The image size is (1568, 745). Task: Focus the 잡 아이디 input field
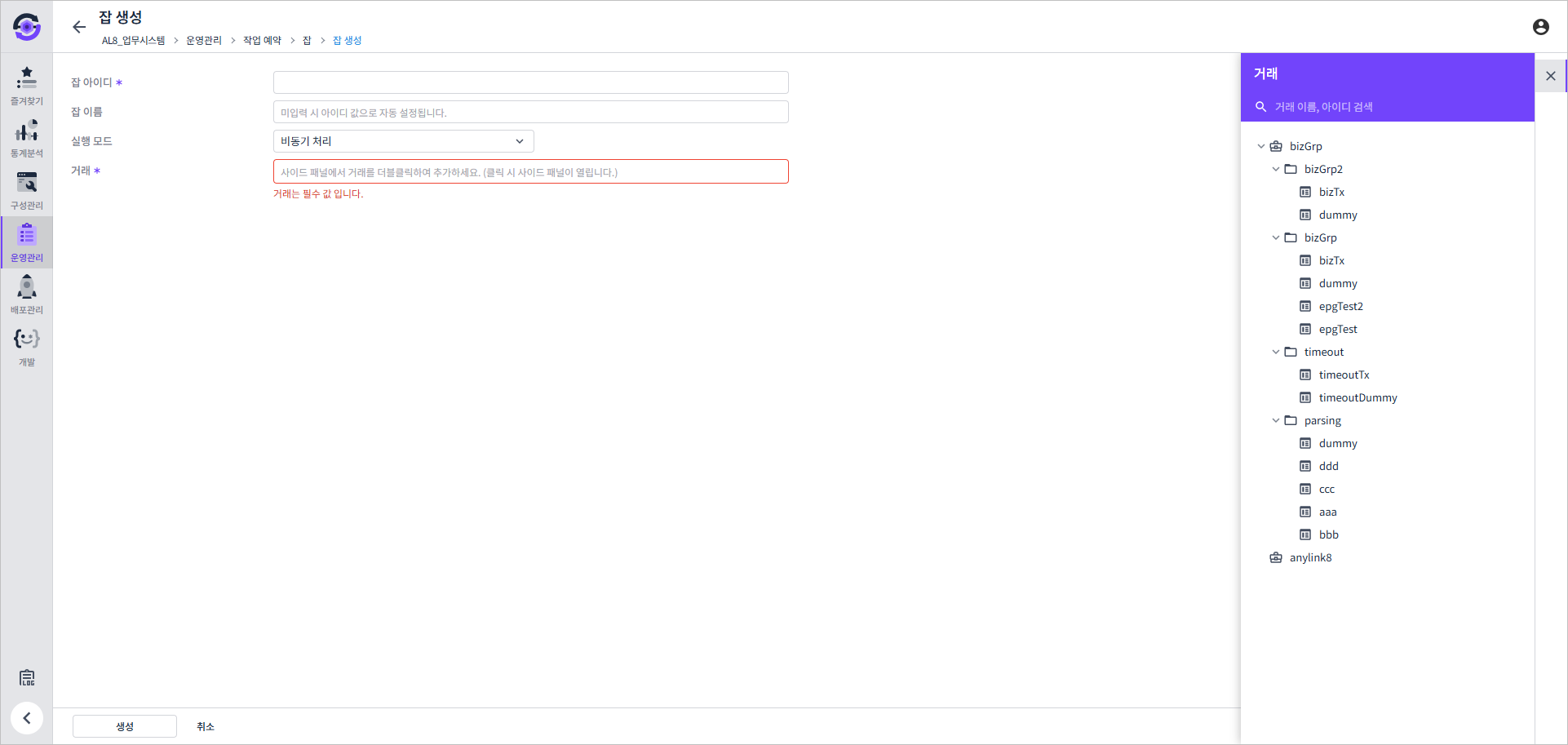click(530, 82)
